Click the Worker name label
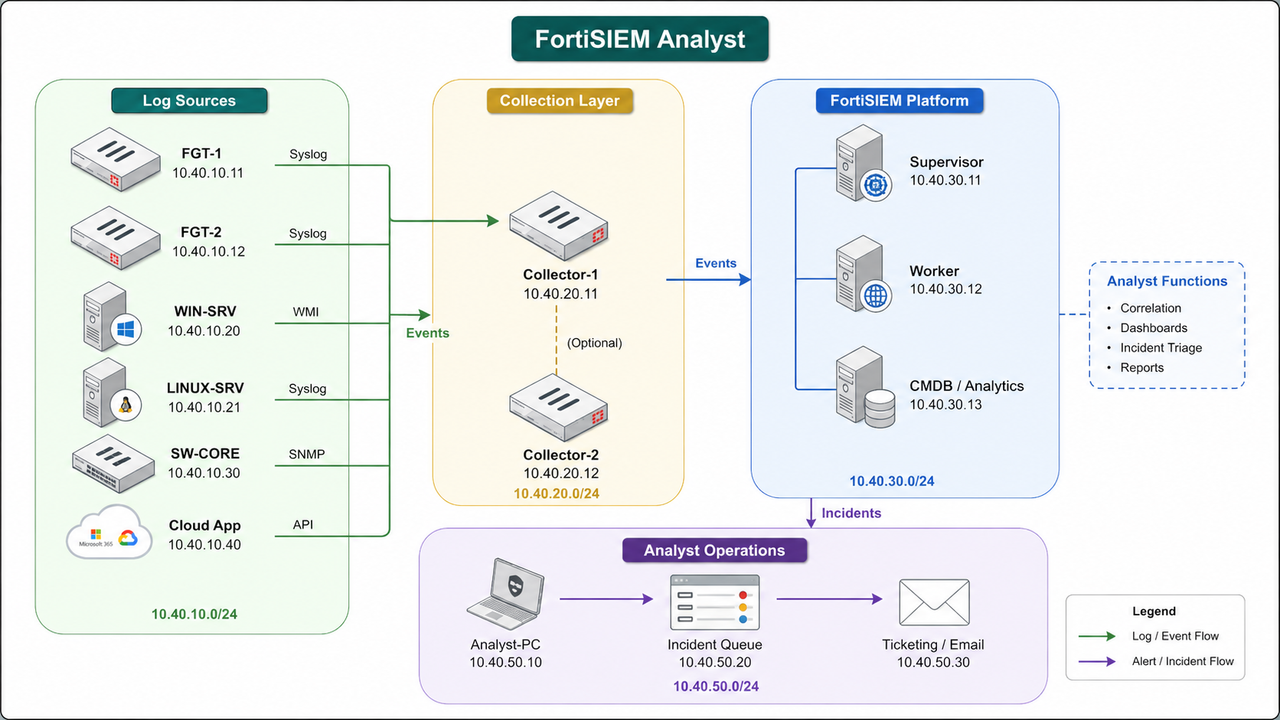This screenshot has width=1280, height=720. pyautogui.click(x=934, y=271)
